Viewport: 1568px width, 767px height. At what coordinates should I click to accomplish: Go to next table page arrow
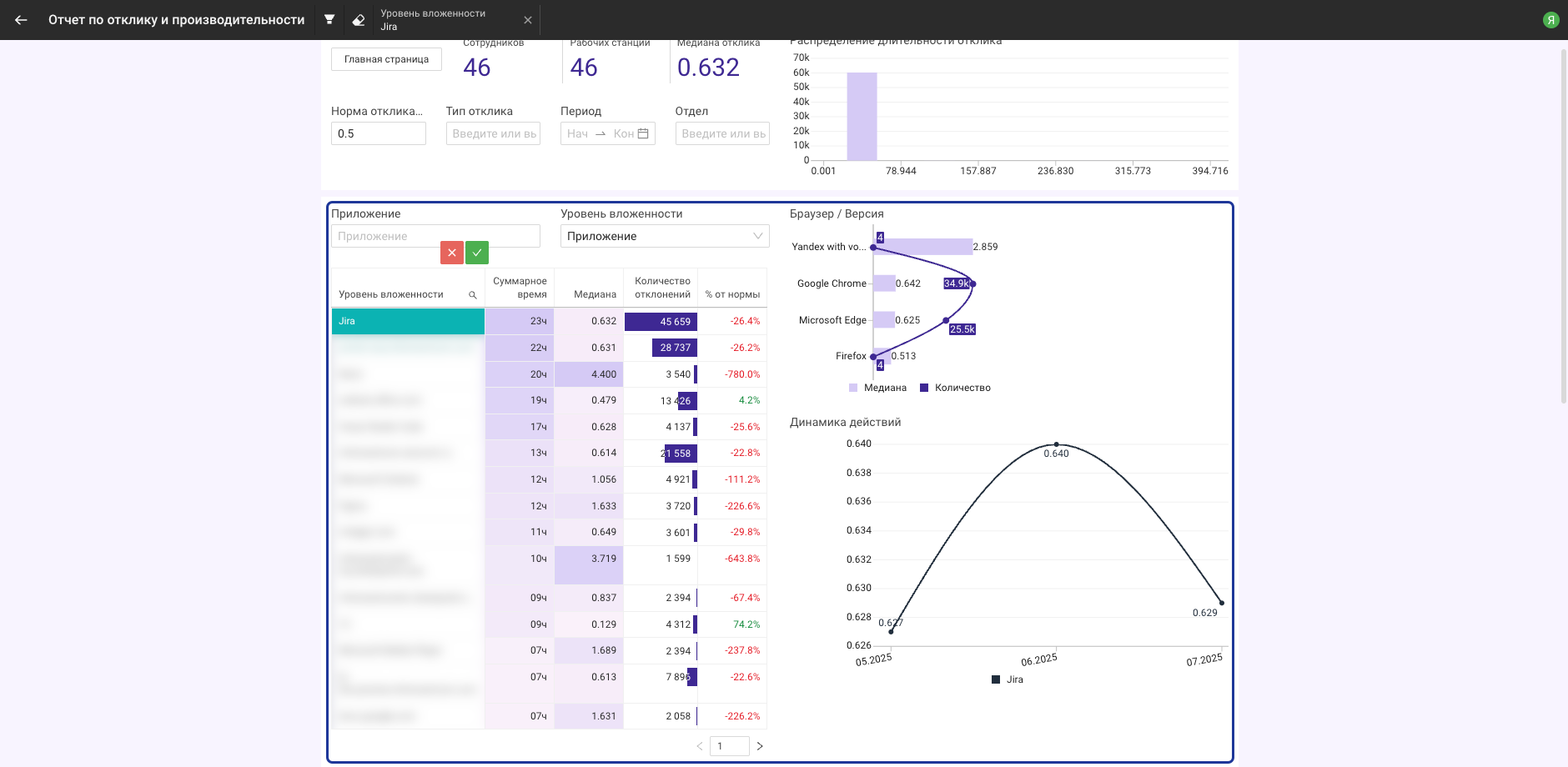click(760, 746)
